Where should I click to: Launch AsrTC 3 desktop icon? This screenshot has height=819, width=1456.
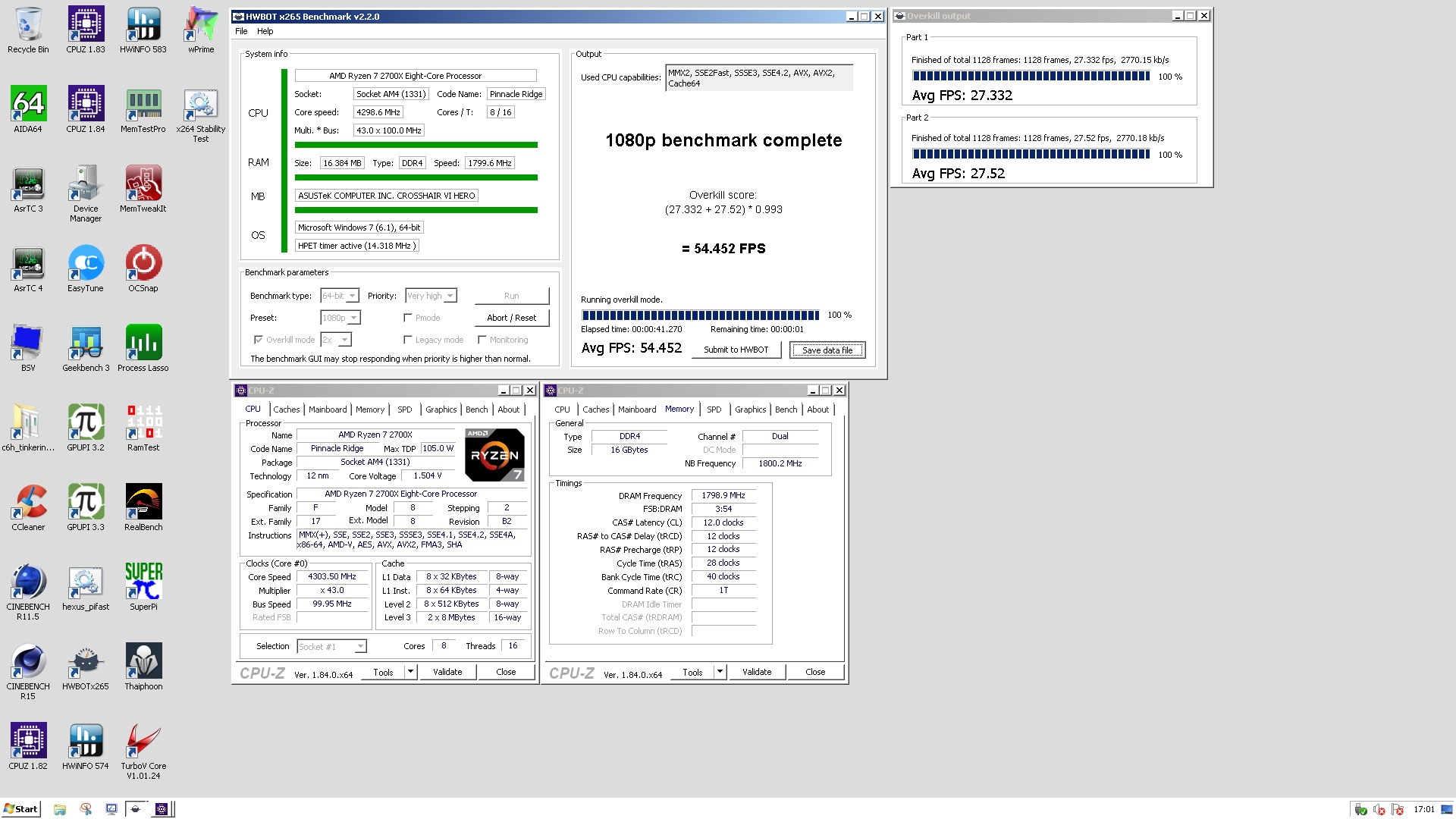[x=28, y=190]
